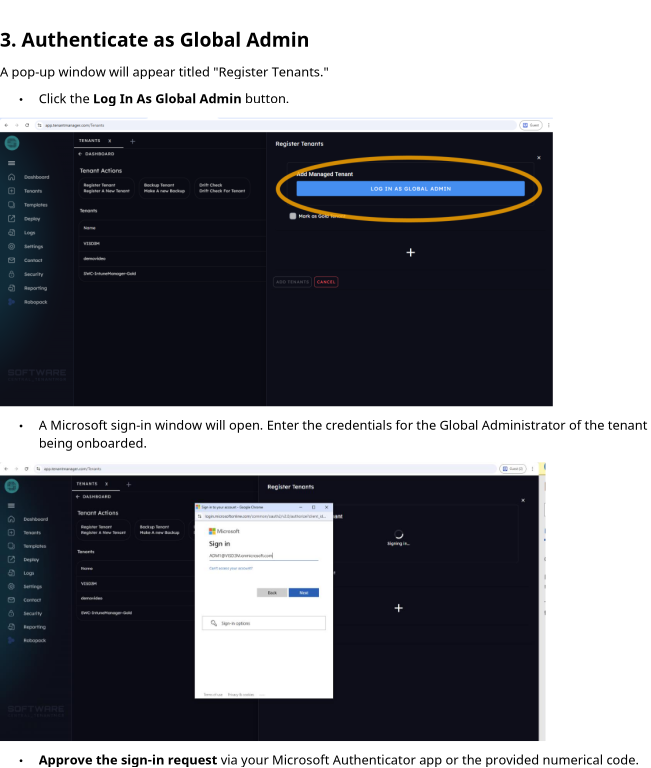Click Dashboard icon in upper screenshot's sidebar

(x=12, y=177)
